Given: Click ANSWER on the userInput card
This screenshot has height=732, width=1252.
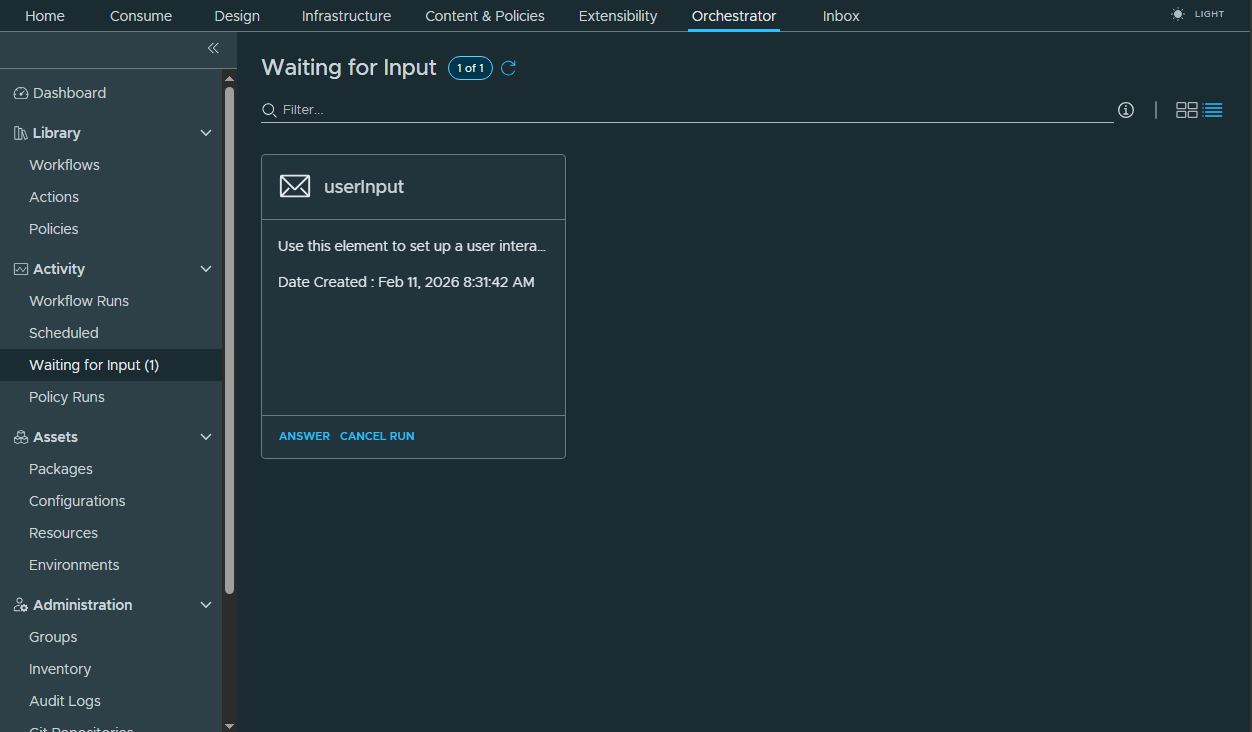Looking at the screenshot, I should [304, 436].
